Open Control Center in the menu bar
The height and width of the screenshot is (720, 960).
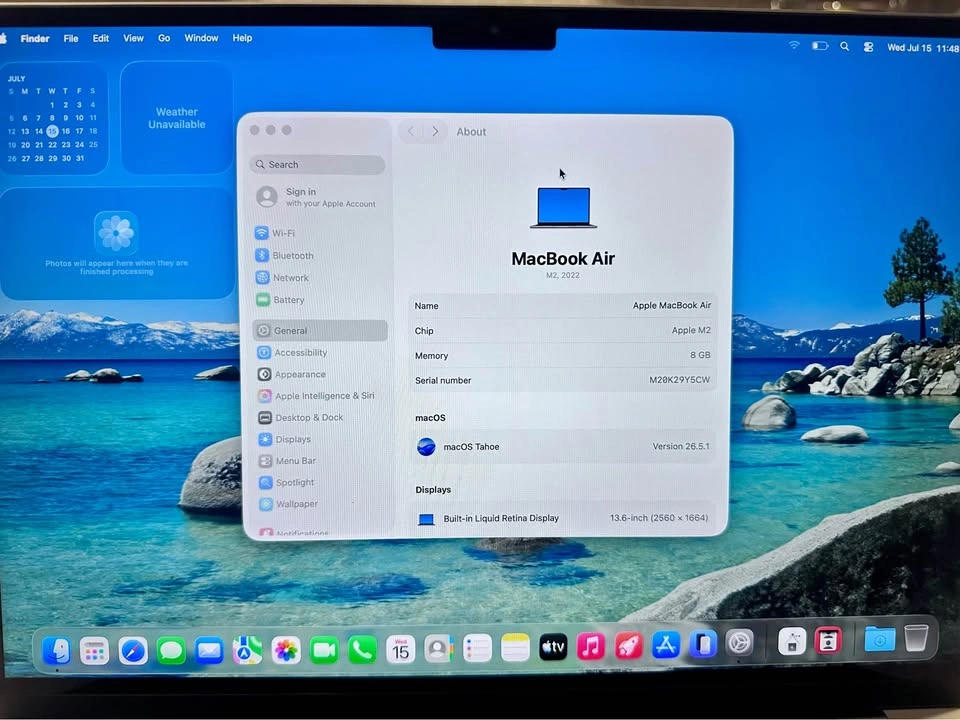[x=868, y=47]
